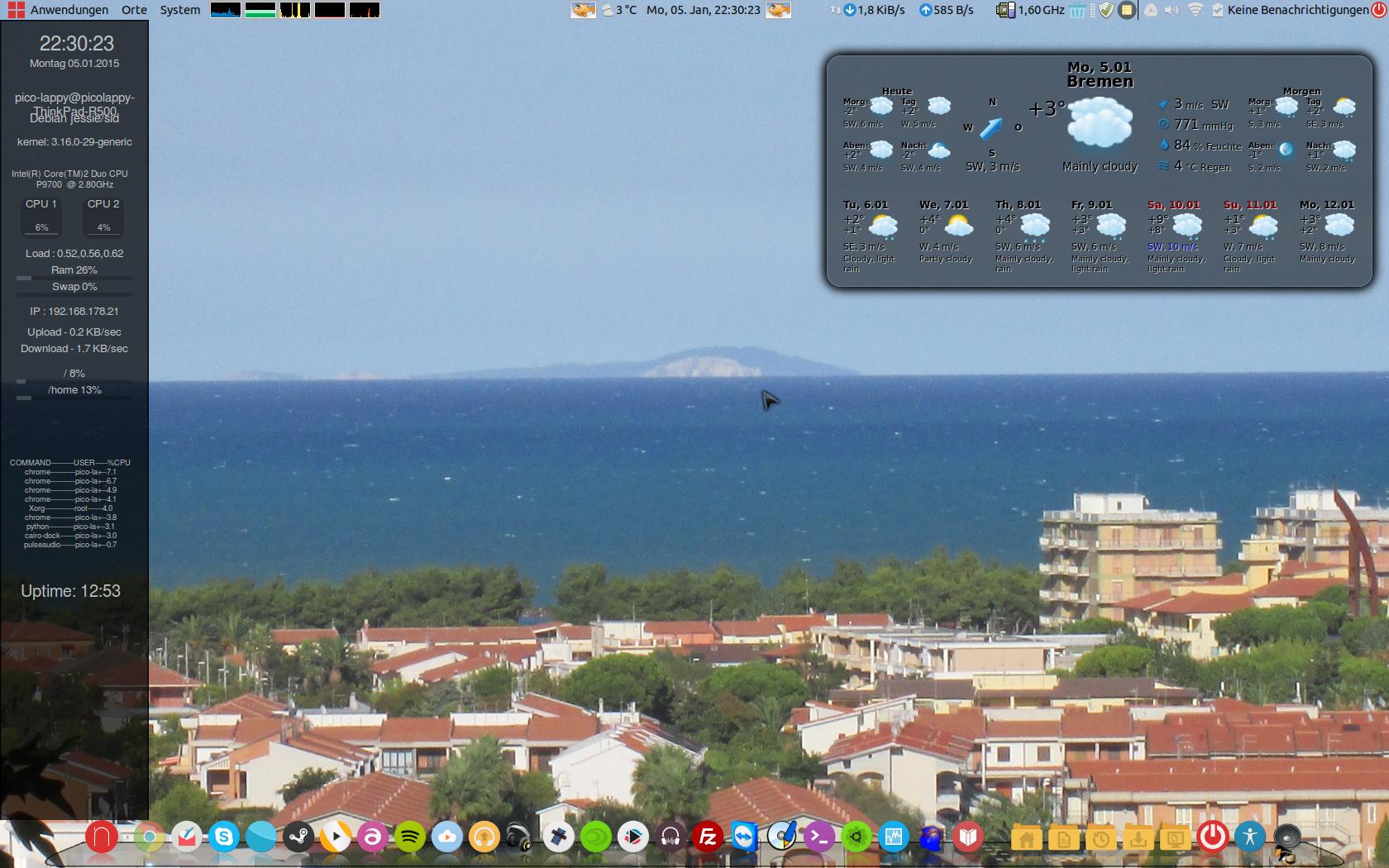The width and height of the screenshot is (1389, 868).
Task: Open the Home folder in dock
Action: 1026,840
